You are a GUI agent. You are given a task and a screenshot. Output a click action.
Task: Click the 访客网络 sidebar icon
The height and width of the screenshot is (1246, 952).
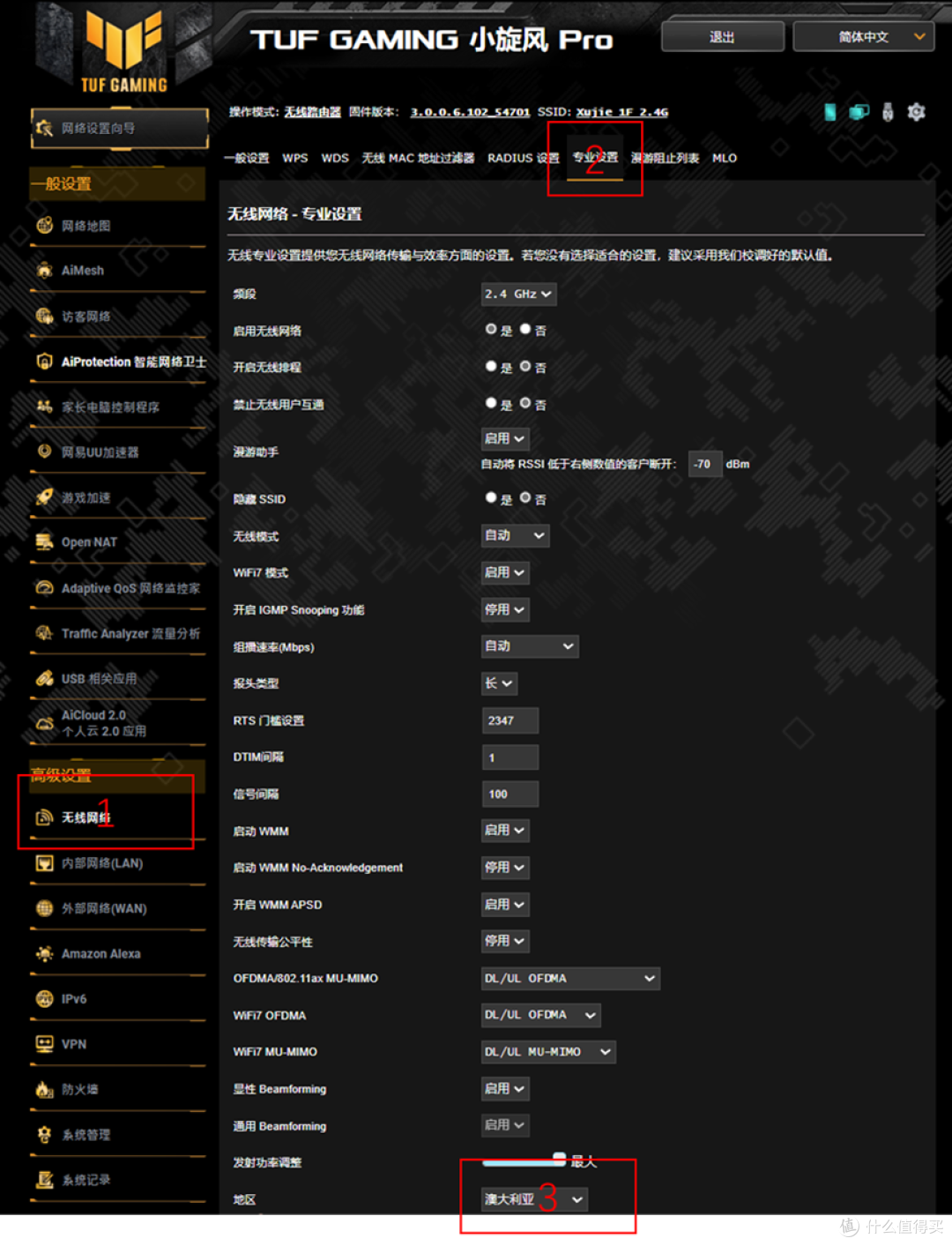(x=44, y=317)
